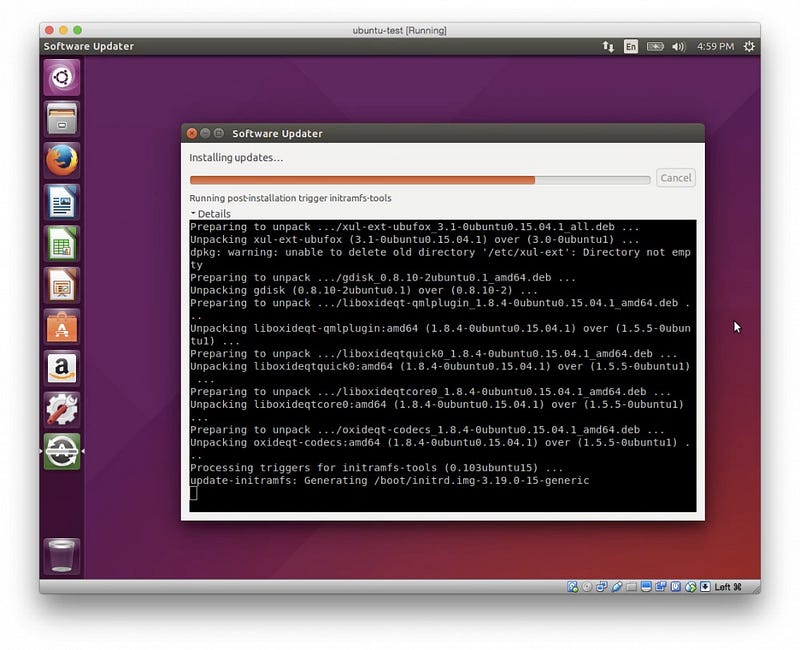Click VirtualBox keyboard capture arrow icon

coord(705,587)
